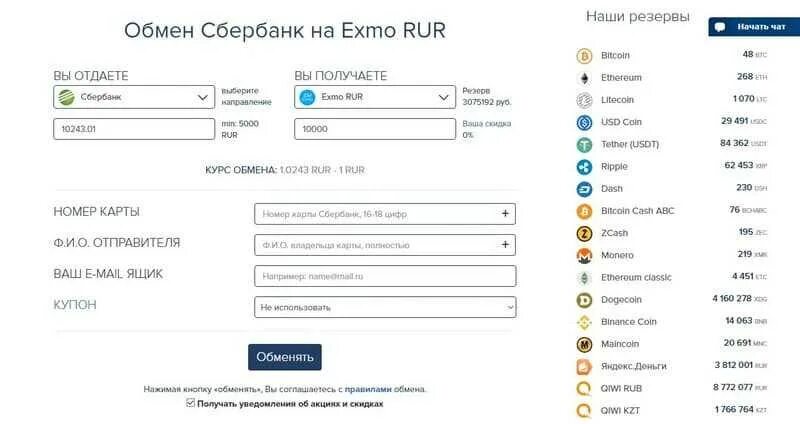The width and height of the screenshot is (800, 424).
Task: Click the Bitcoin Cash ABC label
Action: (x=637, y=211)
